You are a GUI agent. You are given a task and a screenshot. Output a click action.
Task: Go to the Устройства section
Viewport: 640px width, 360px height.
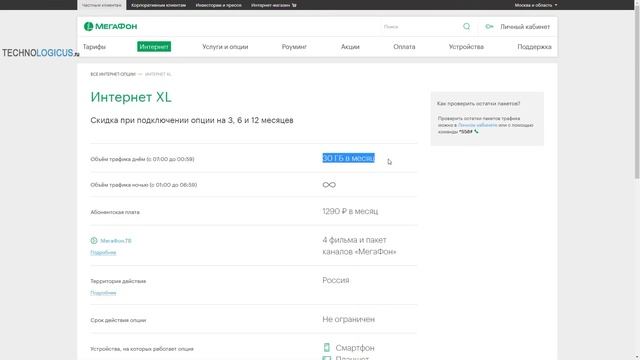point(466,47)
